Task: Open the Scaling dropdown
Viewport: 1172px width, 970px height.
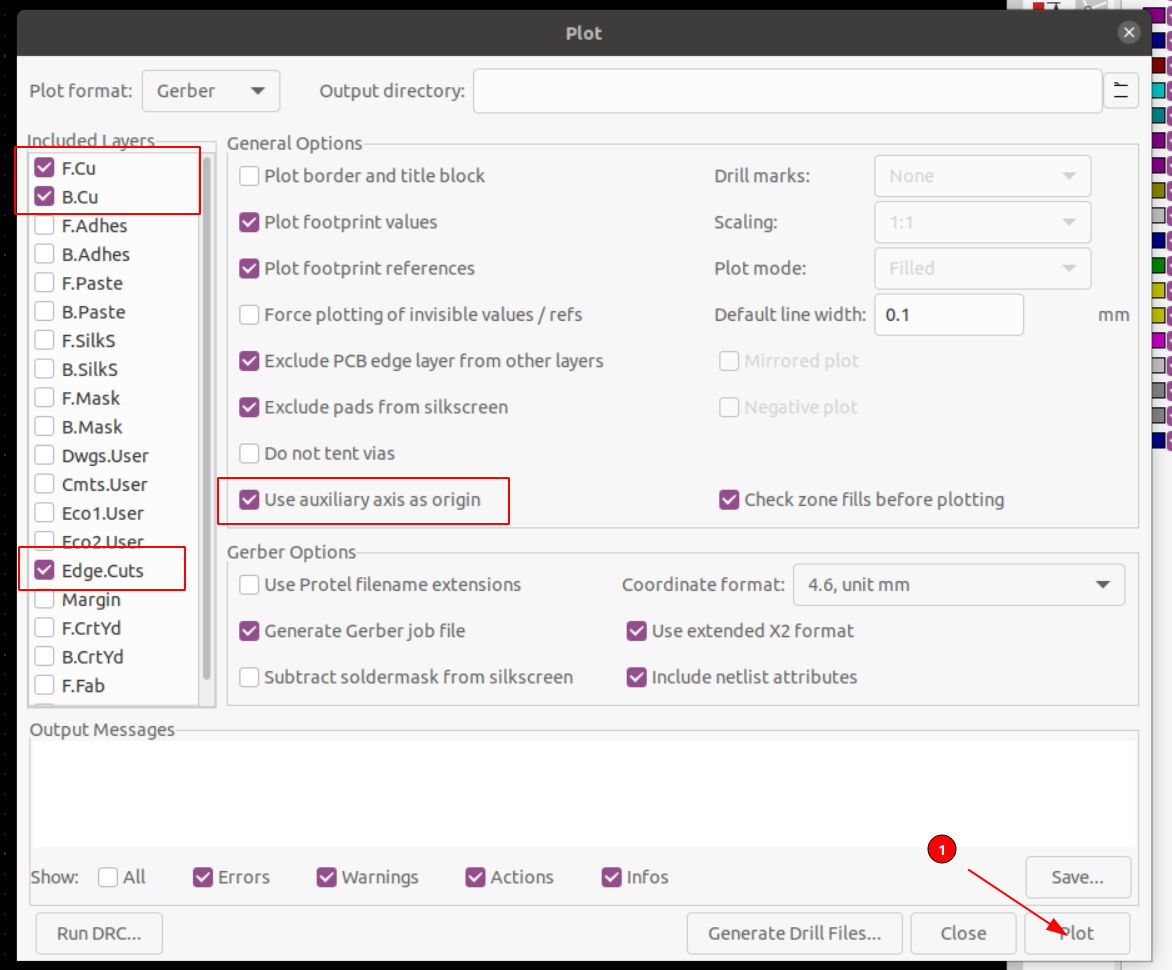Action: point(982,222)
